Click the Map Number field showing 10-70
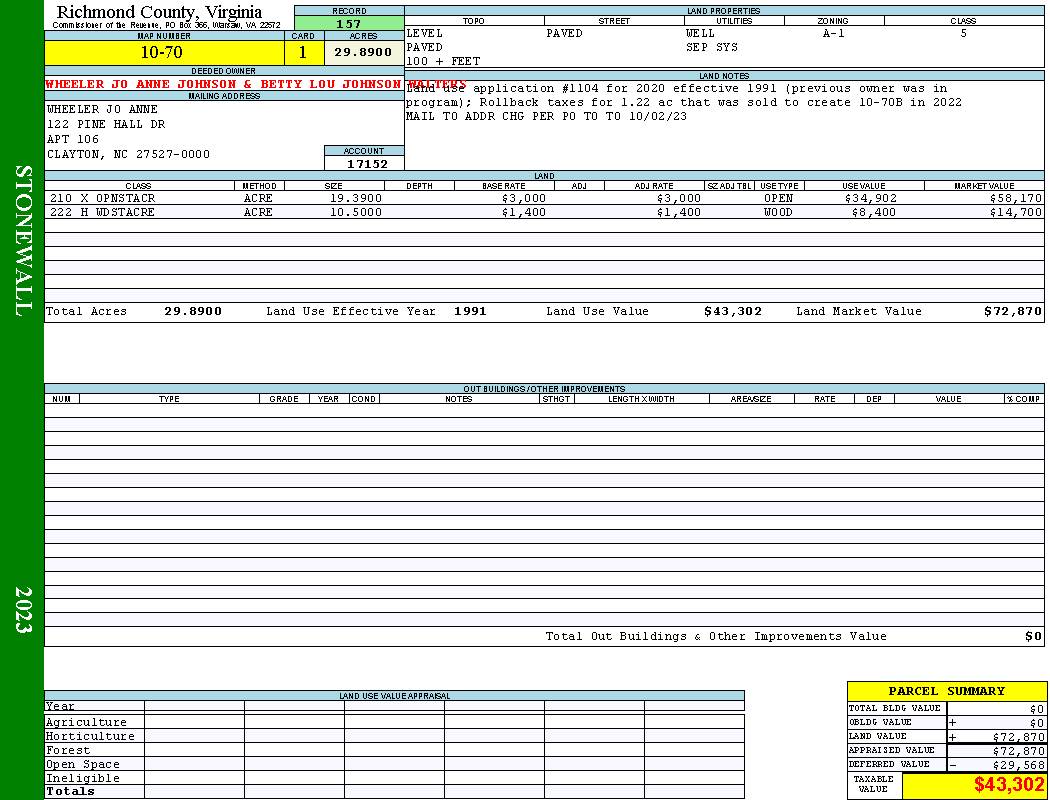The height and width of the screenshot is (800, 1050). click(164, 52)
